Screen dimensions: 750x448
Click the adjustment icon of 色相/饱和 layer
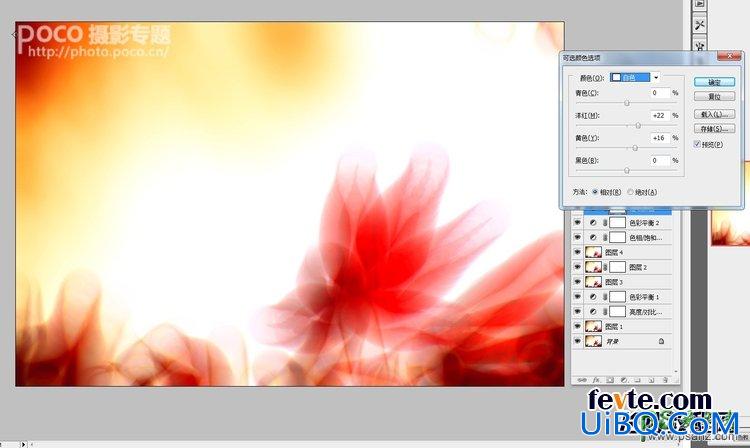pos(593,238)
